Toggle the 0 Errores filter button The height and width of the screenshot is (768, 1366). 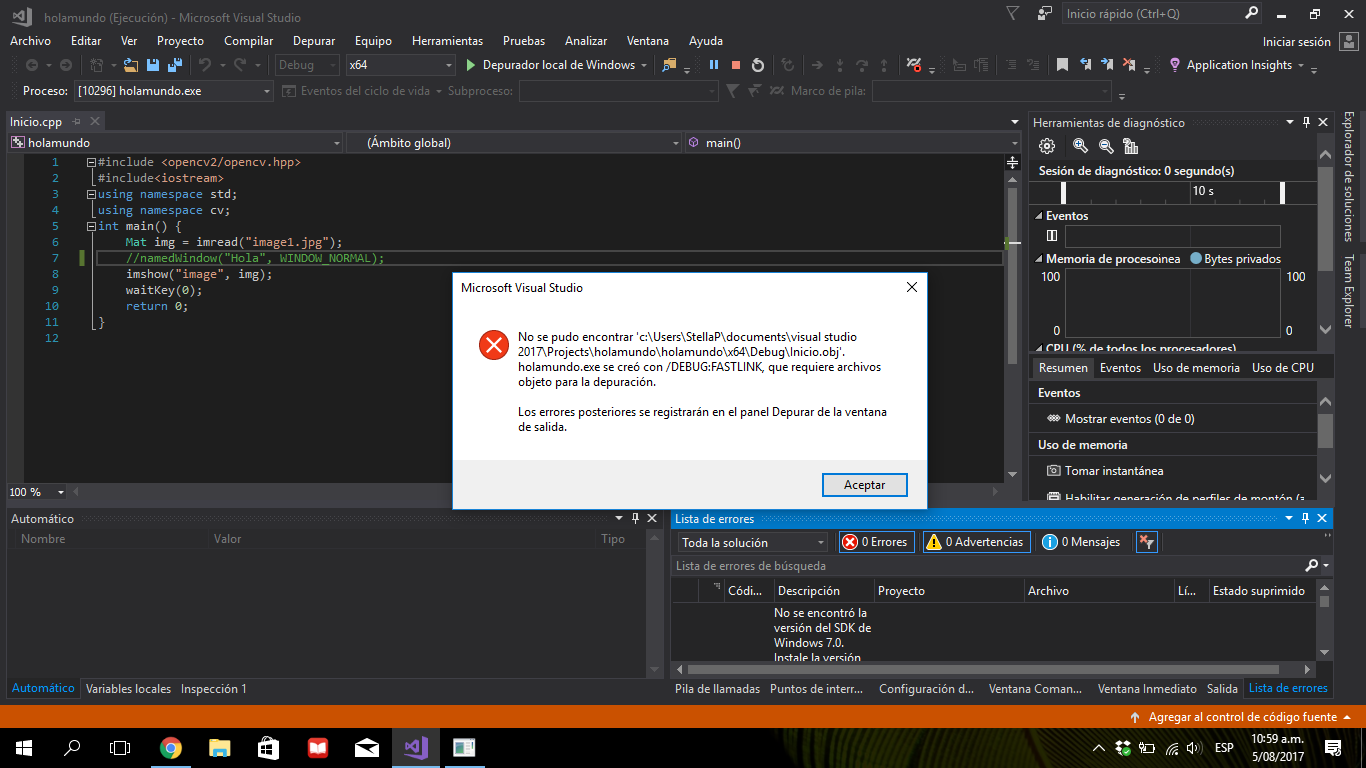click(876, 542)
